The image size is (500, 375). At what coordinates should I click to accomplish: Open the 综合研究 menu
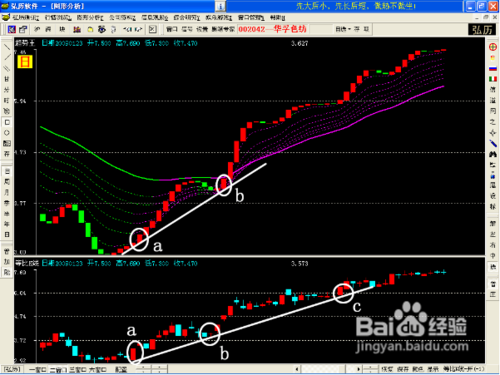coord(187,17)
